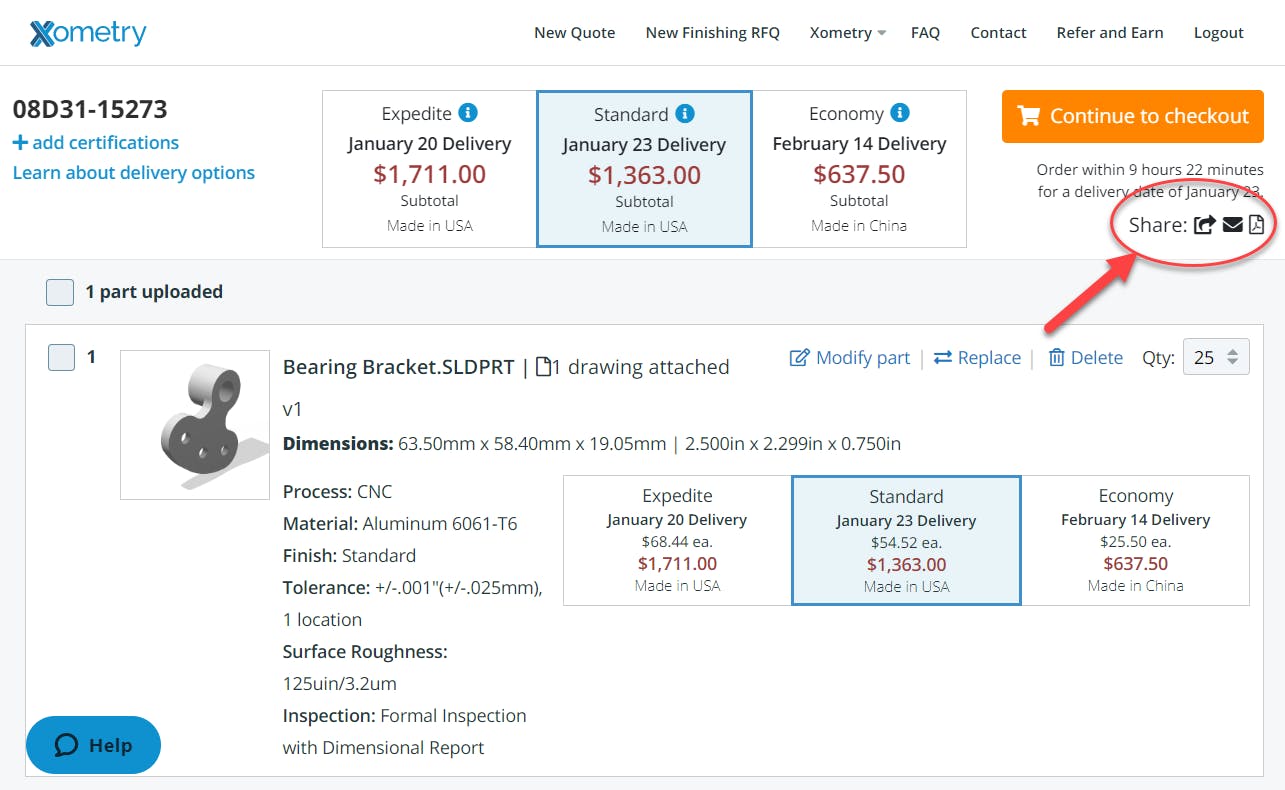
Task: Choose part Standard at $54.52 ea.
Action: 906,540
